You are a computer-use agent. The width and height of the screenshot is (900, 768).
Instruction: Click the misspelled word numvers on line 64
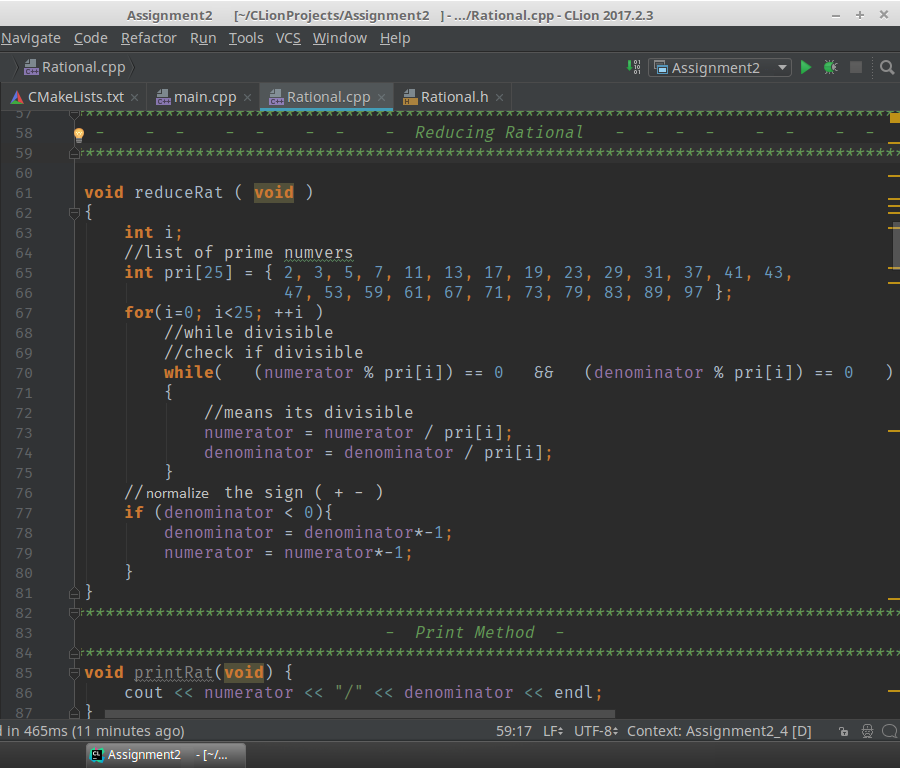(319, 253)
